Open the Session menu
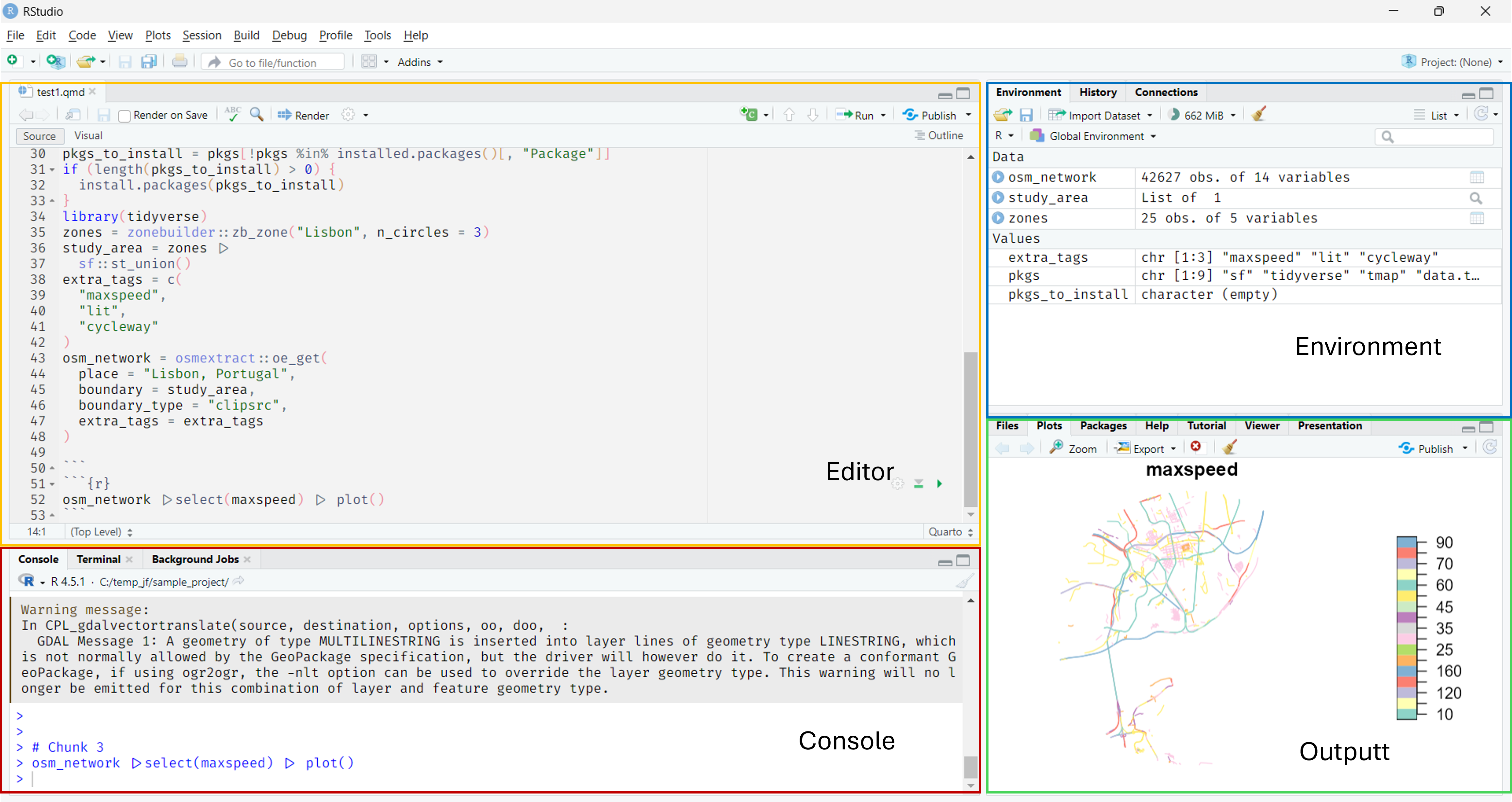 coord(201,35)
